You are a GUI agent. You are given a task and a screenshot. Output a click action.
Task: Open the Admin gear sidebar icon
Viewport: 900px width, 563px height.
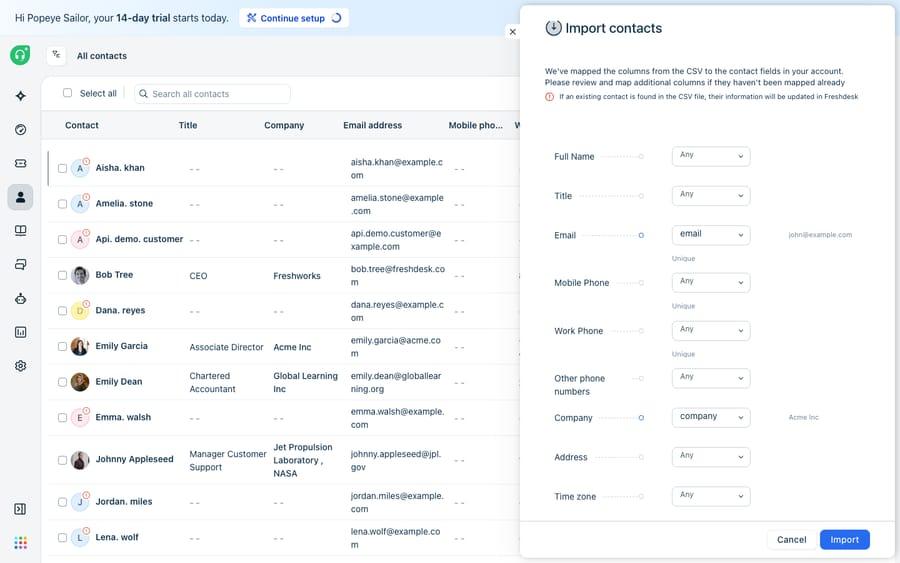21,366
